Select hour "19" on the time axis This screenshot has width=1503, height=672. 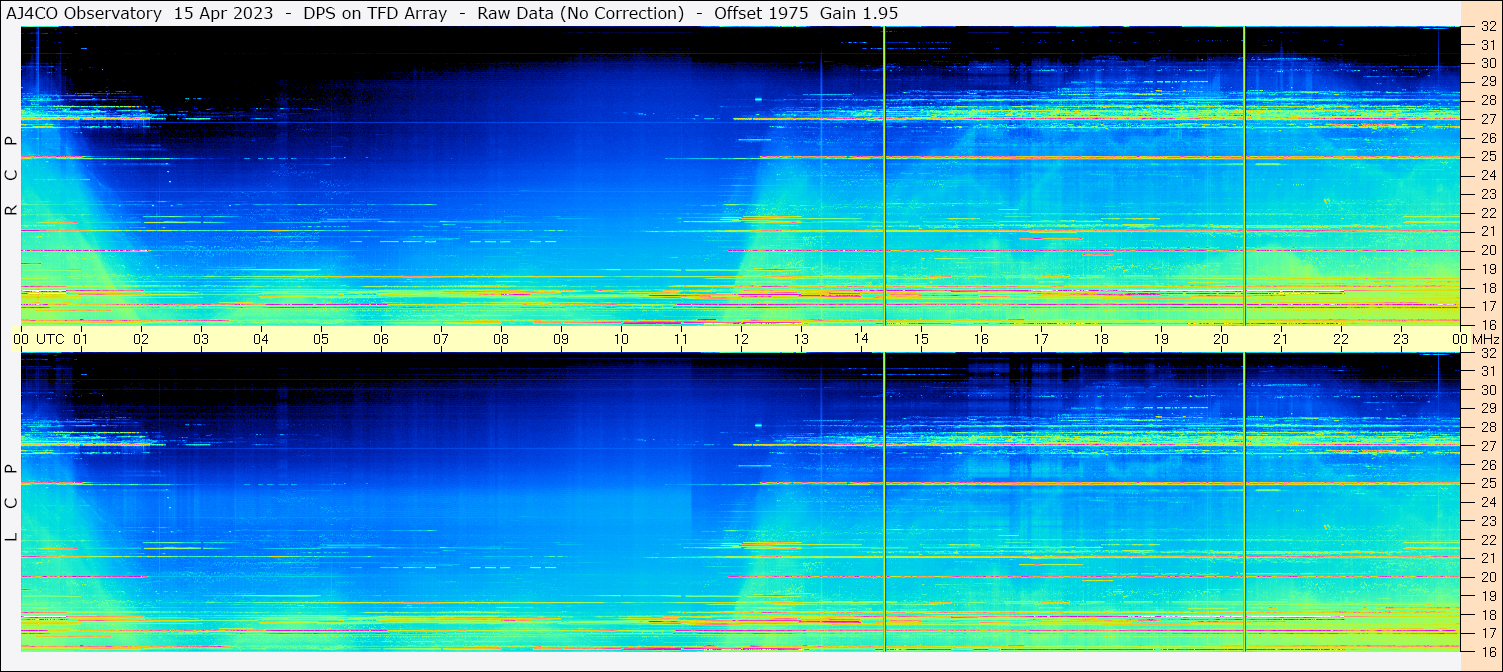click(1161, 339)
